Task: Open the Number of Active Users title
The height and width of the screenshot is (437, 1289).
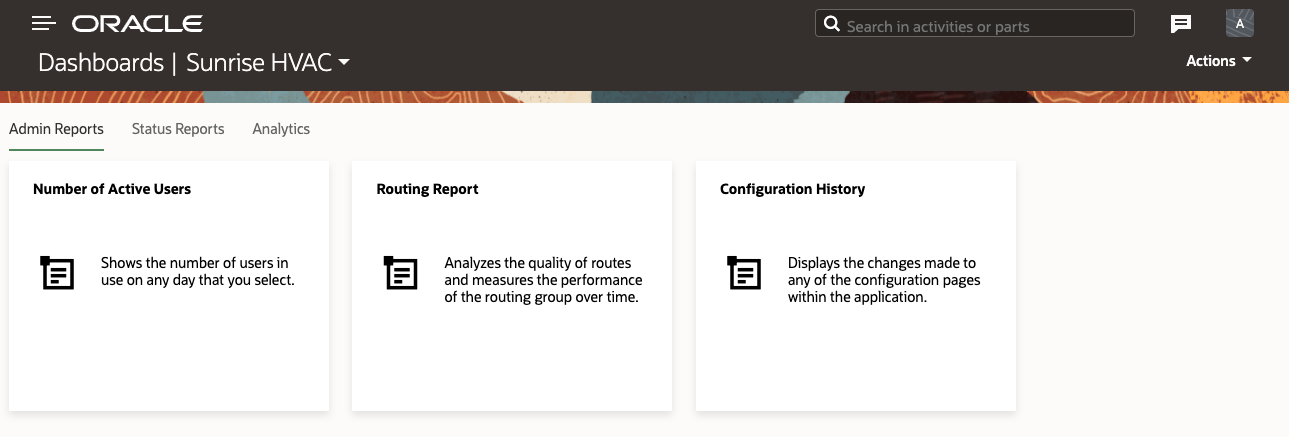Action: (x=112, y=189)
